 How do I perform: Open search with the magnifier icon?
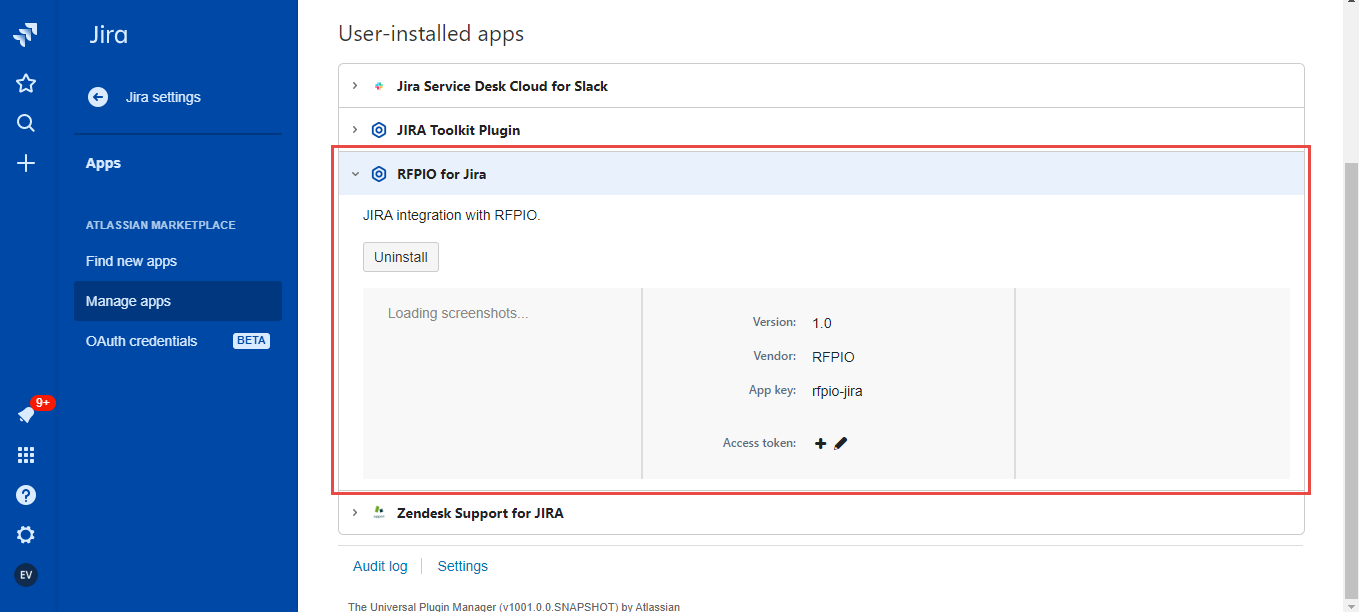[x=26, y=123]
